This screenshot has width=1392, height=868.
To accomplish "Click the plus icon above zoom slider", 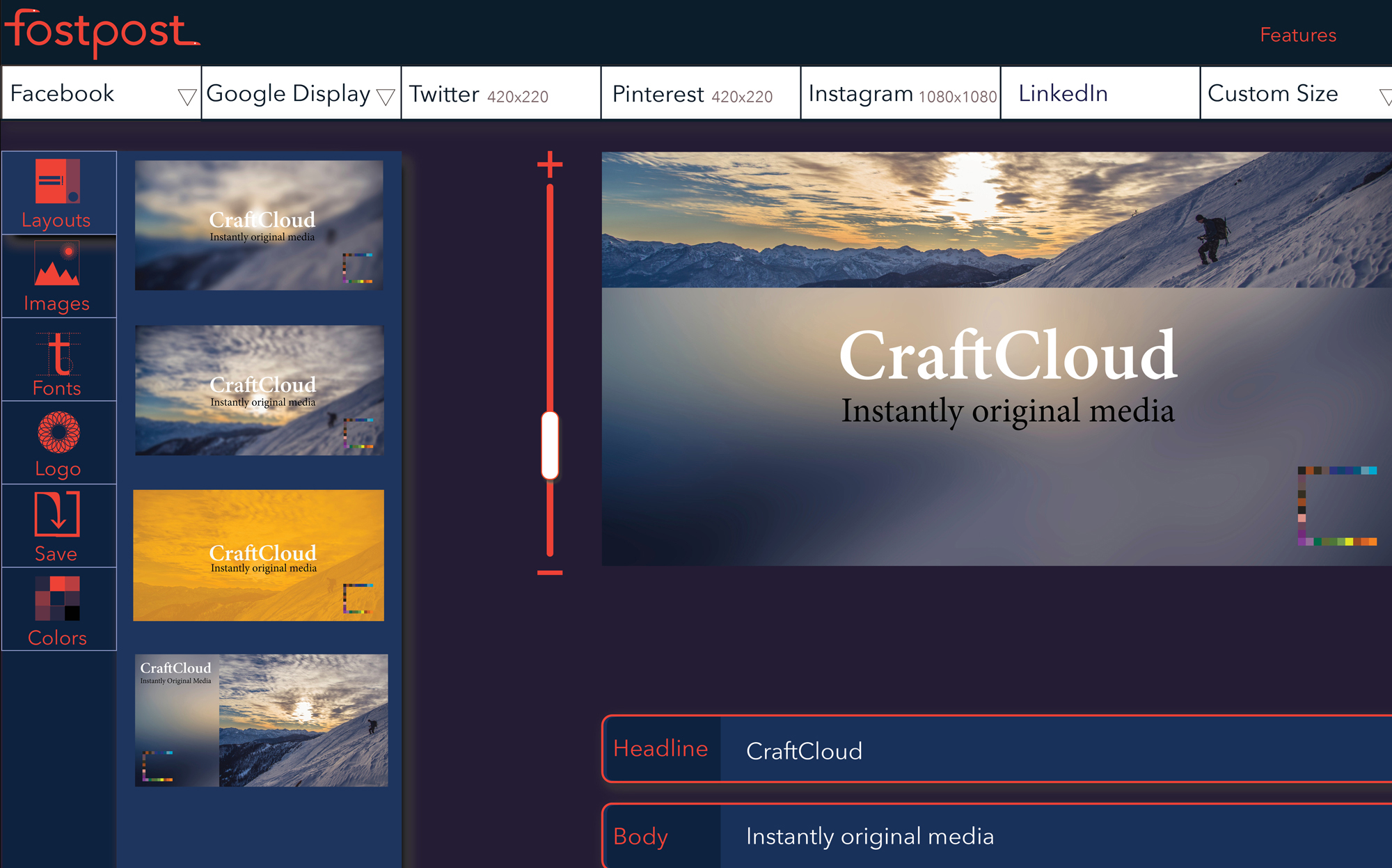I will (x=550, y=165).
